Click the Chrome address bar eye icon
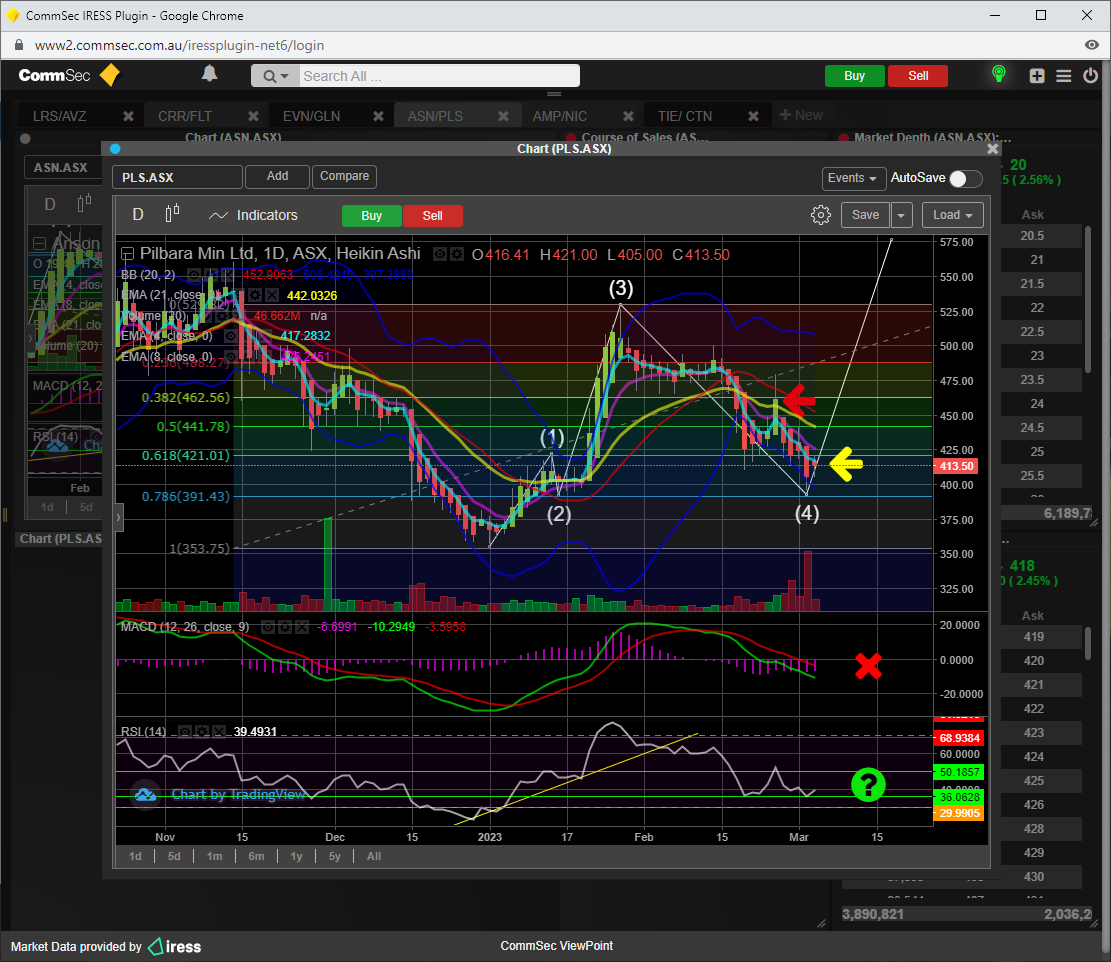 pyautogui.click(x=1092, y=45)
